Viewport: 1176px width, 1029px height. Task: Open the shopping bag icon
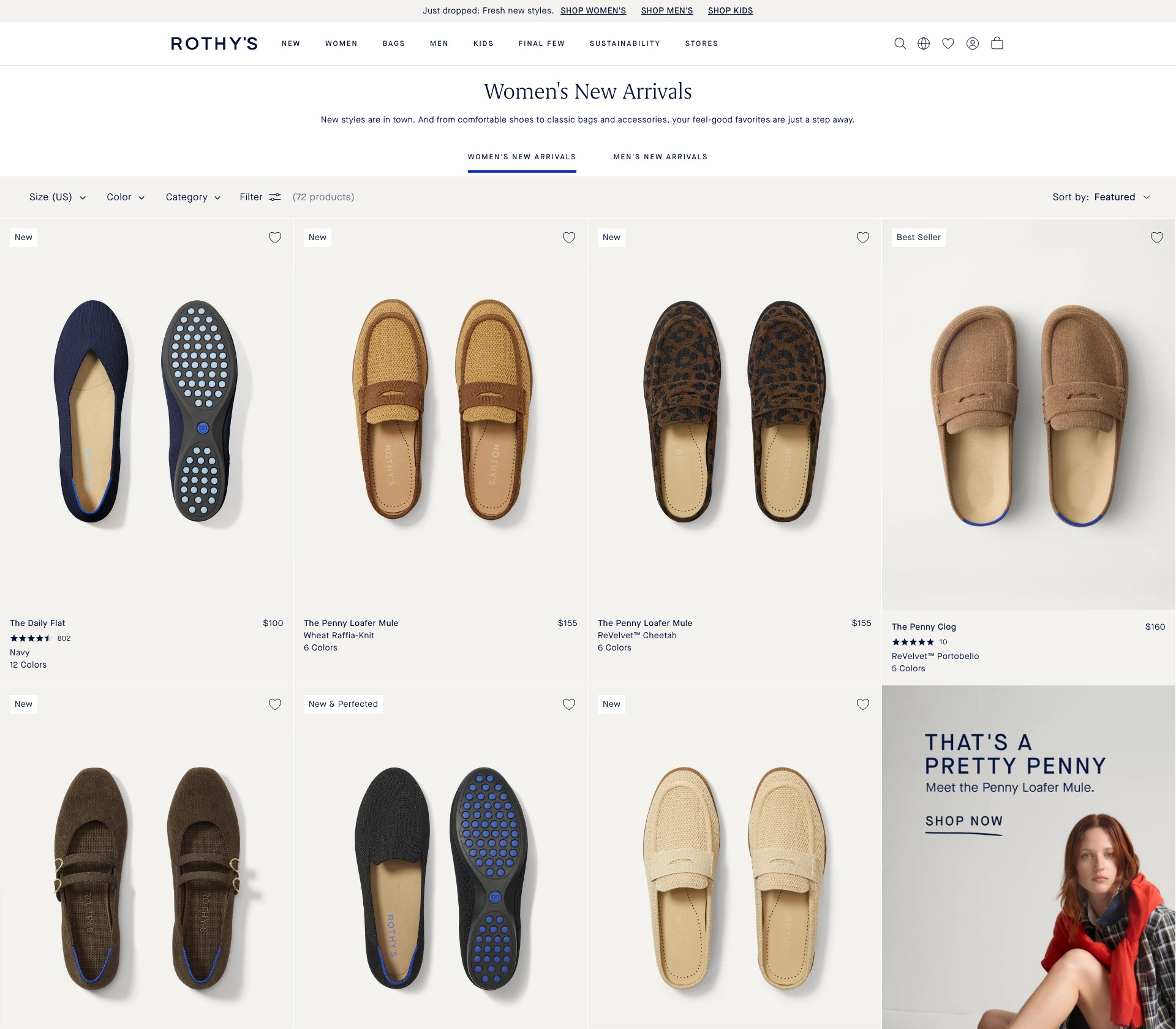coord(997,43)
